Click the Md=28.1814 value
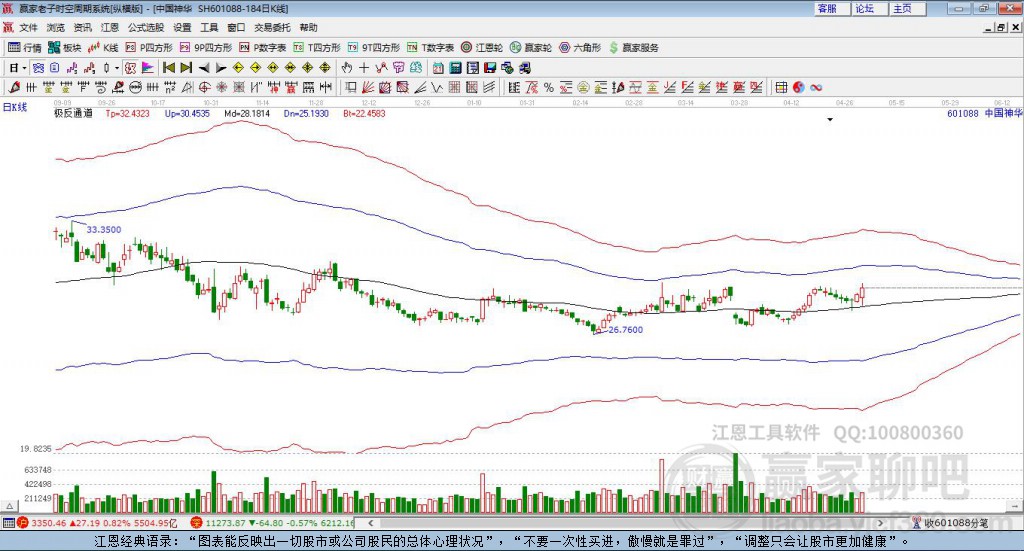 coord(247,113)
